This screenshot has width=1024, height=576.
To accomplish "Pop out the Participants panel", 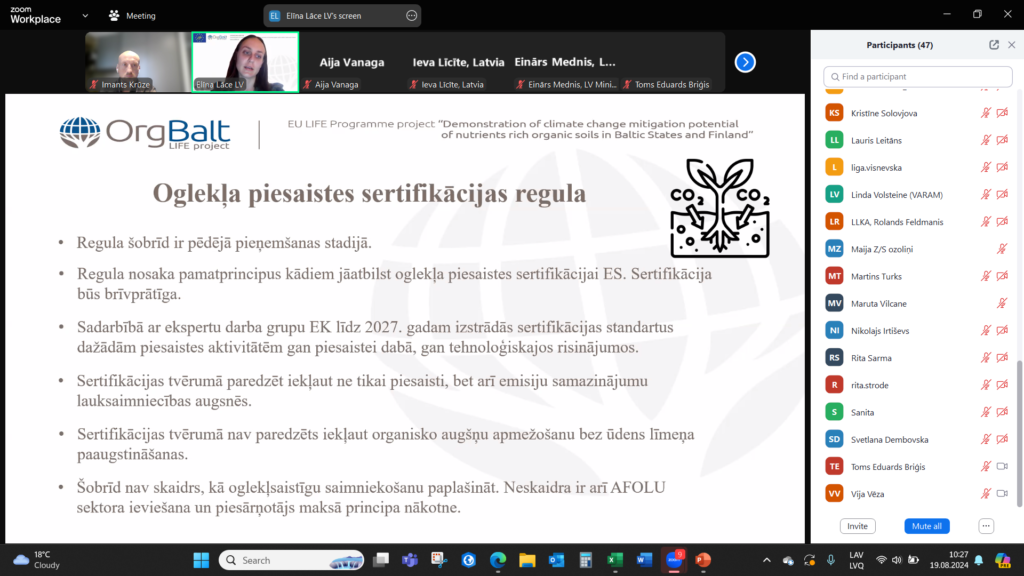I will pos(994,45).
